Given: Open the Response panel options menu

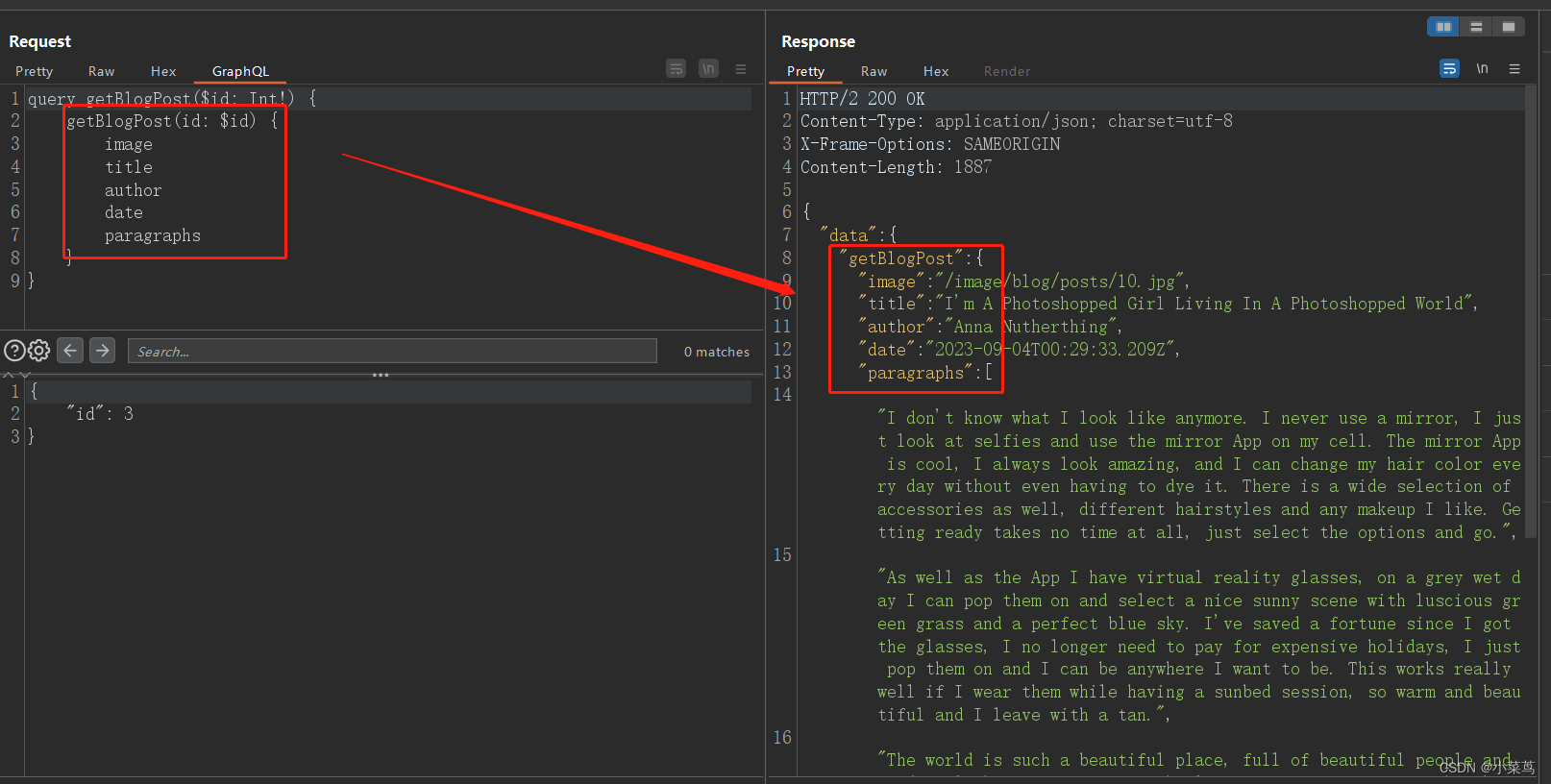Looking at the screenshot, I should tap(1514, 69).
